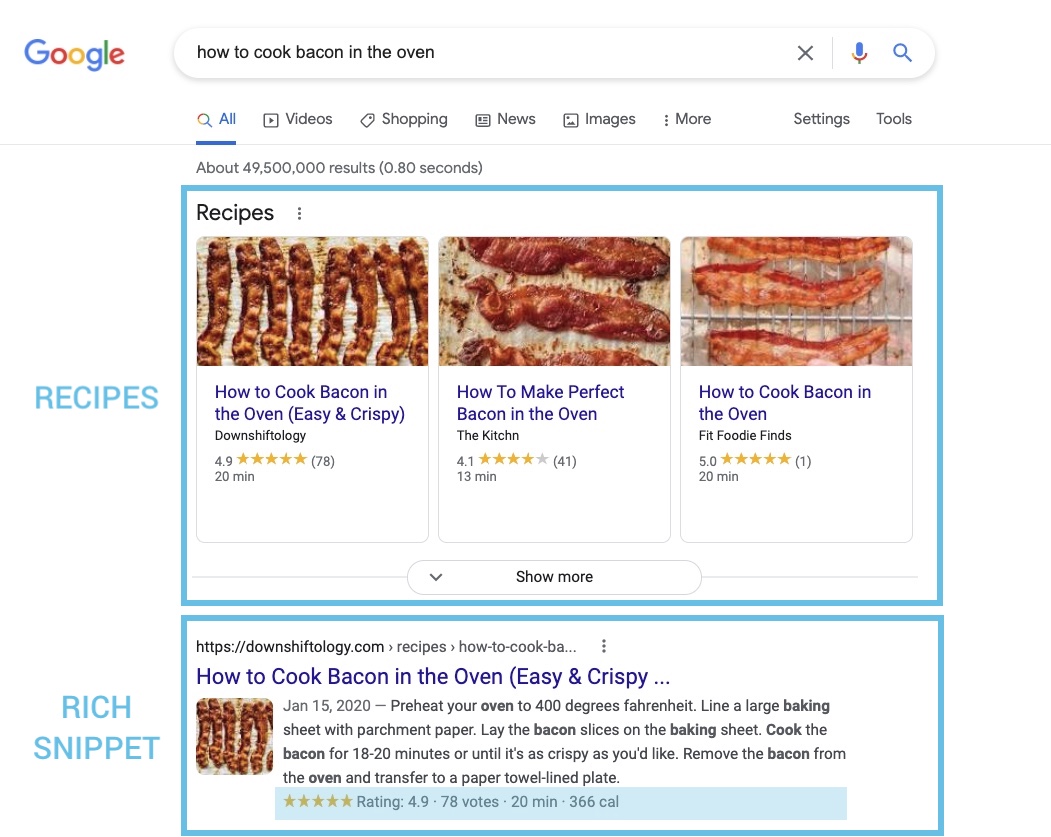The image size is (1051, 837).
Task: Open The Kitchn Perfect Bacon recipe link
Action: point(540,403)
